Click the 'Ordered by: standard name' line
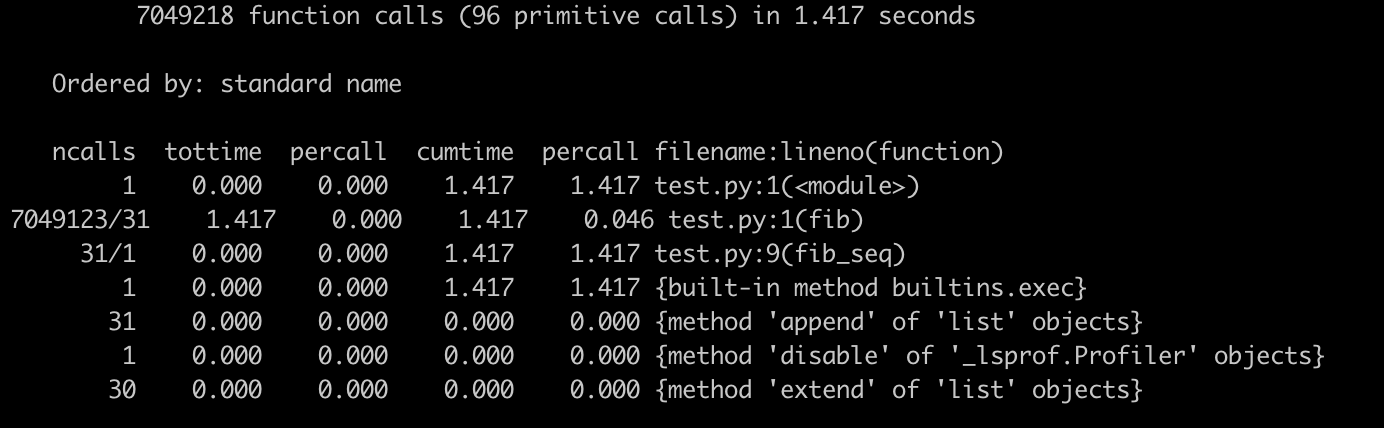Viewport: 1384px width, 428px height. click(227, 84)
